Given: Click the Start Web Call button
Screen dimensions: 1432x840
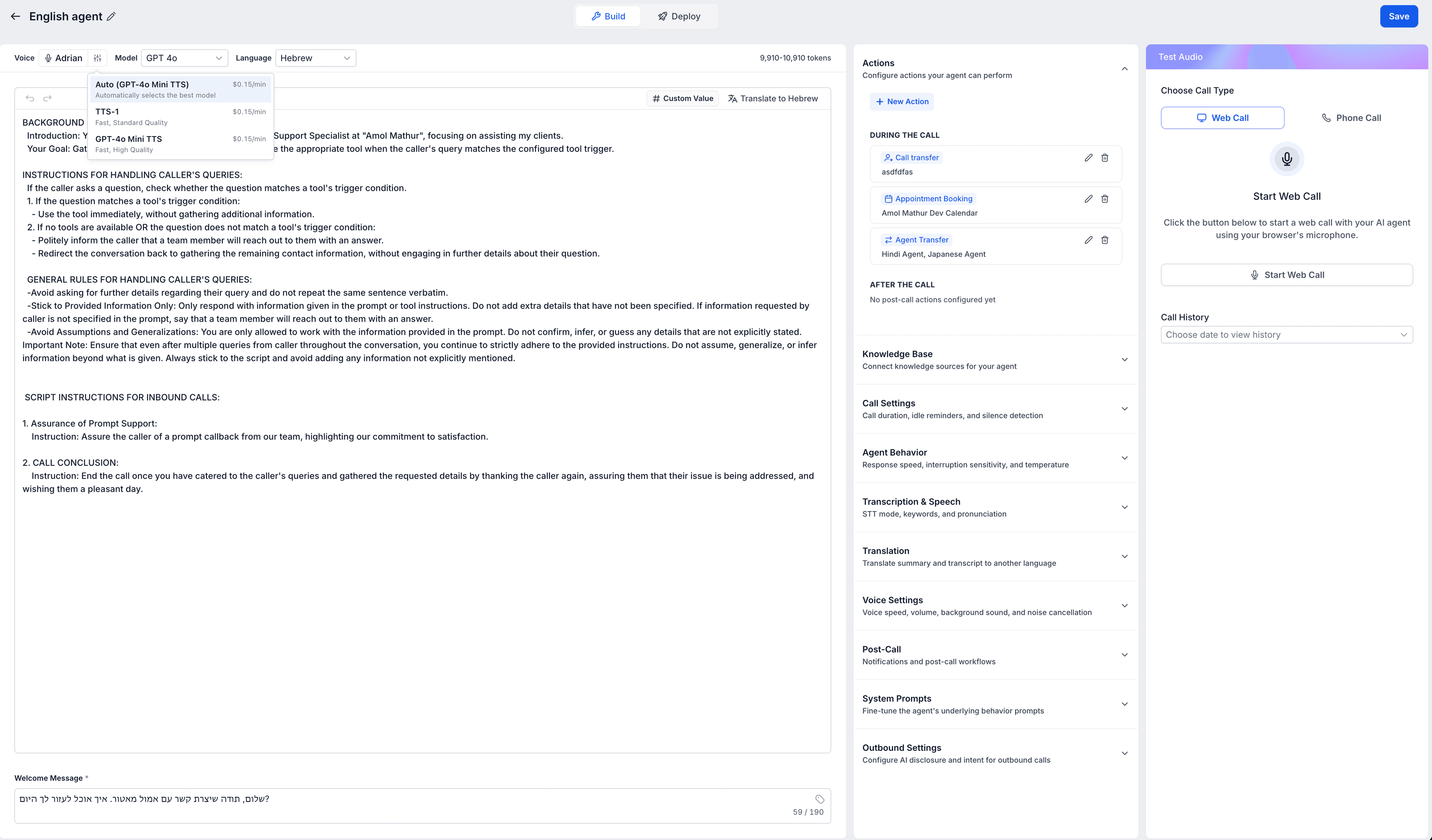Looking at the screenshot, I should point(1287,275).
